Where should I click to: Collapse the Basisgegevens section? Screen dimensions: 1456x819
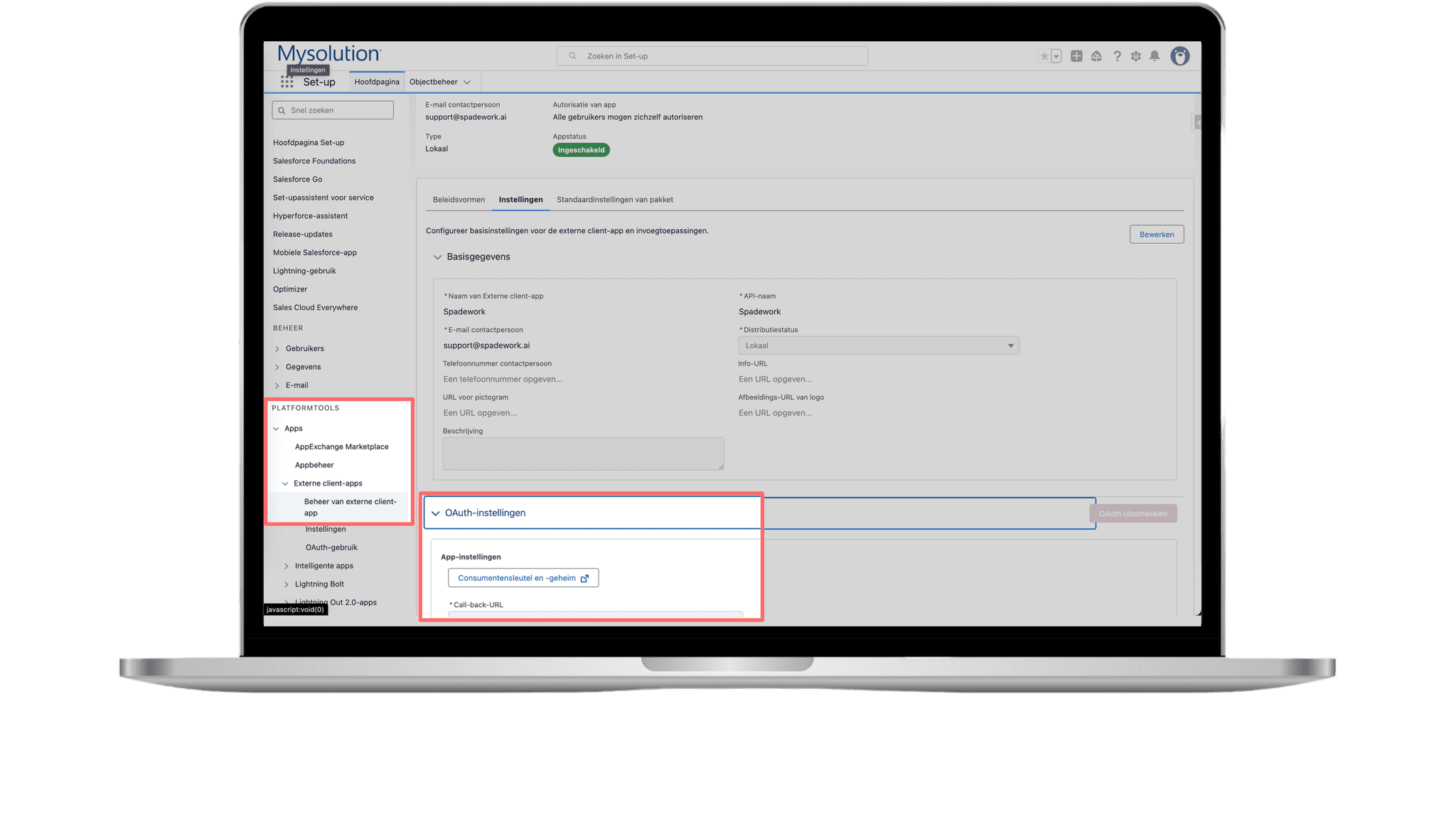pyautogui.click(x=437, y=257)
